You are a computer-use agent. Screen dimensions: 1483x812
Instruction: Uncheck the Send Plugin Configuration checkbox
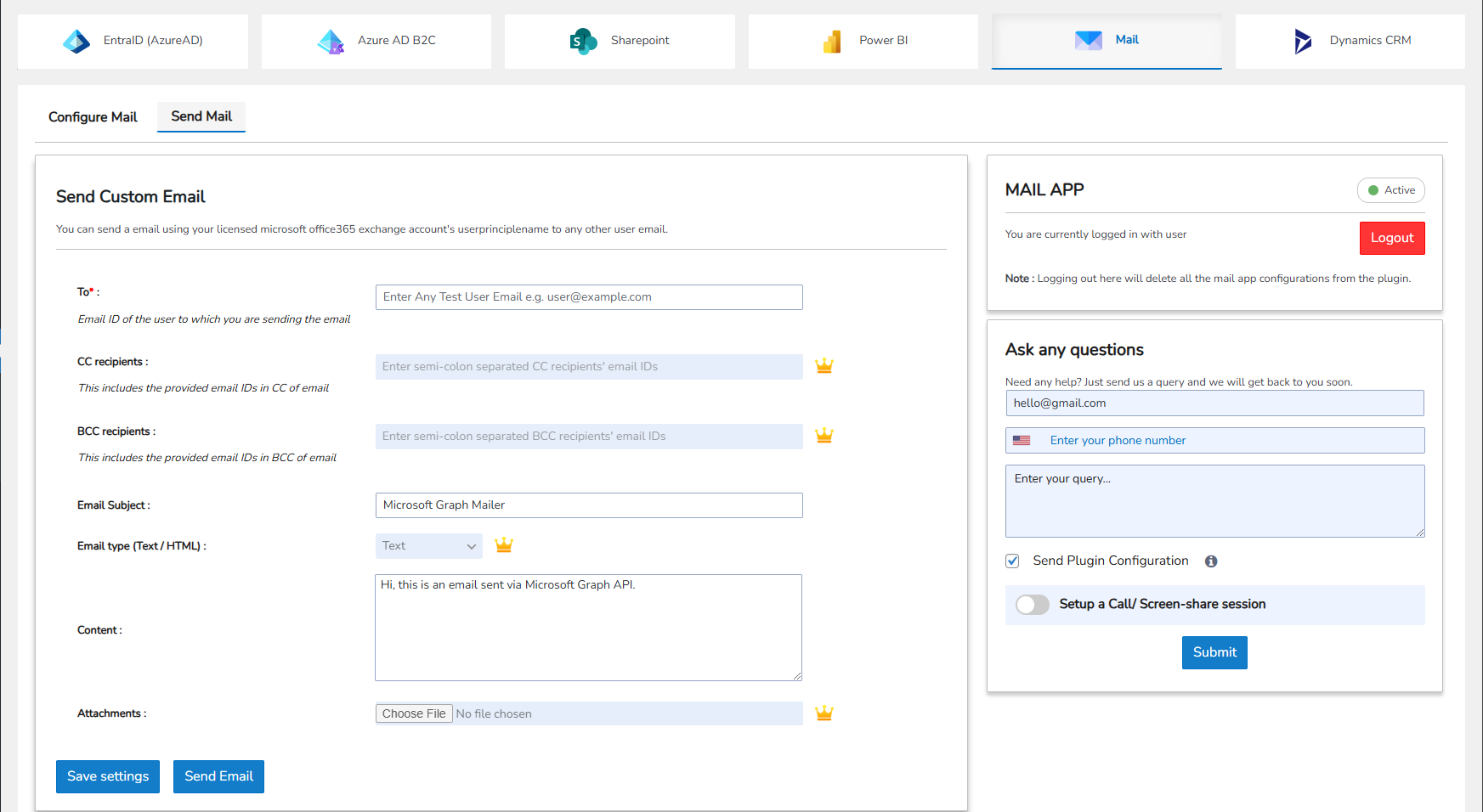click(1012, 561)
